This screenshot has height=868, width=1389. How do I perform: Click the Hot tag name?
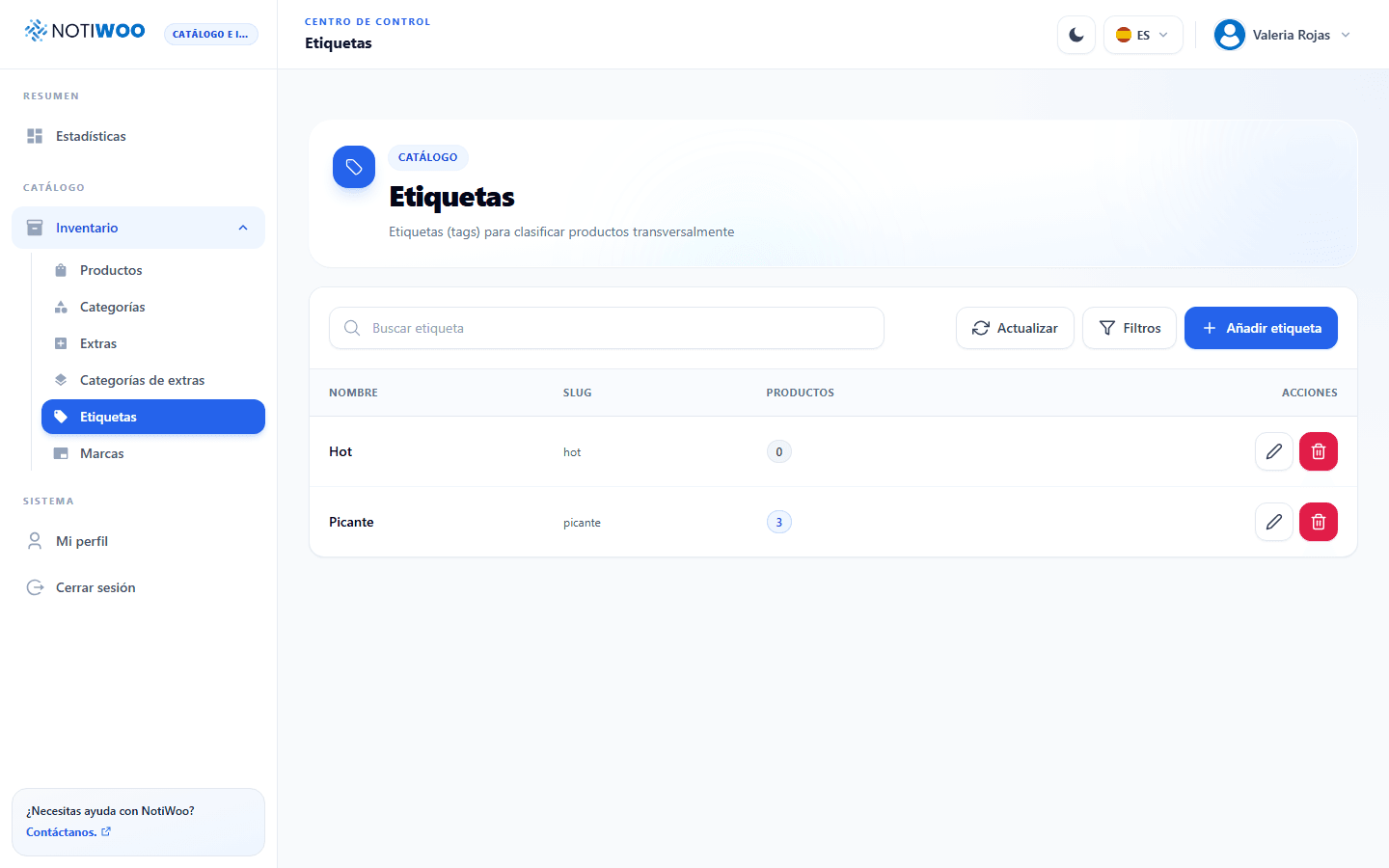click(x=340, y=451)
